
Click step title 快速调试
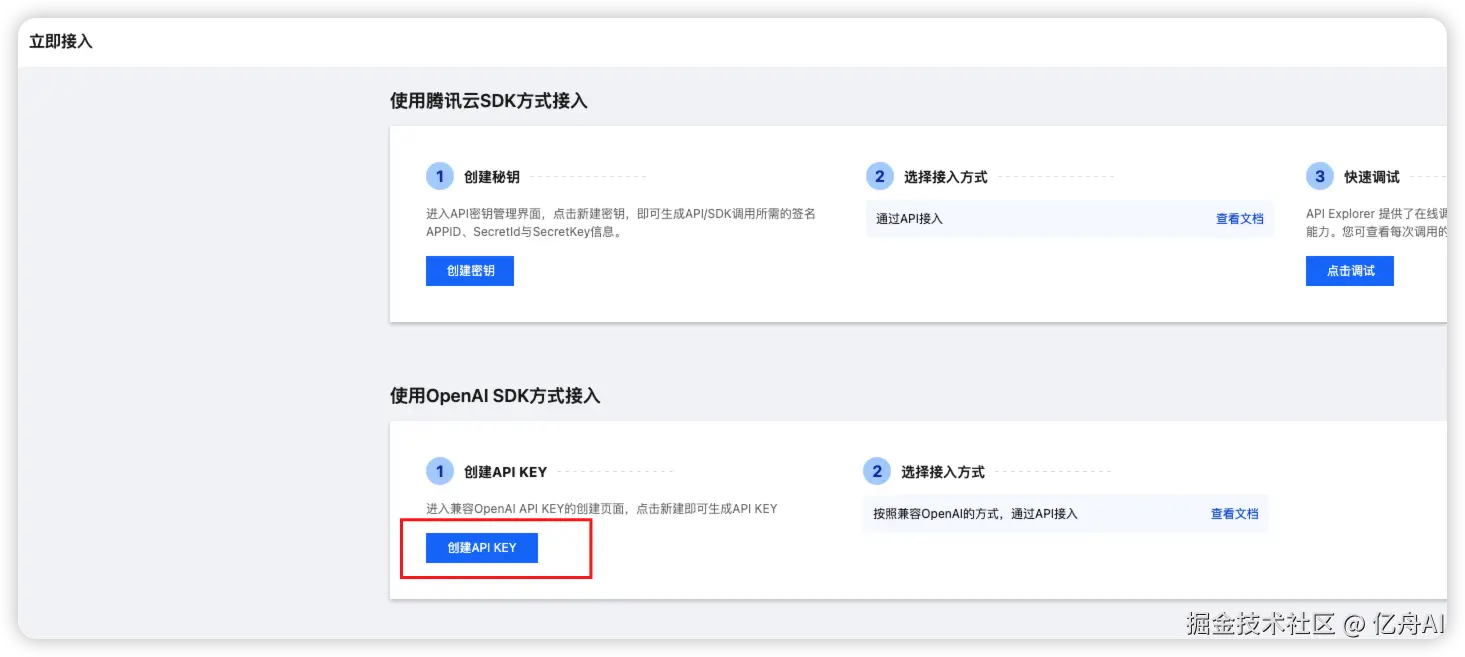(1372, 177)
